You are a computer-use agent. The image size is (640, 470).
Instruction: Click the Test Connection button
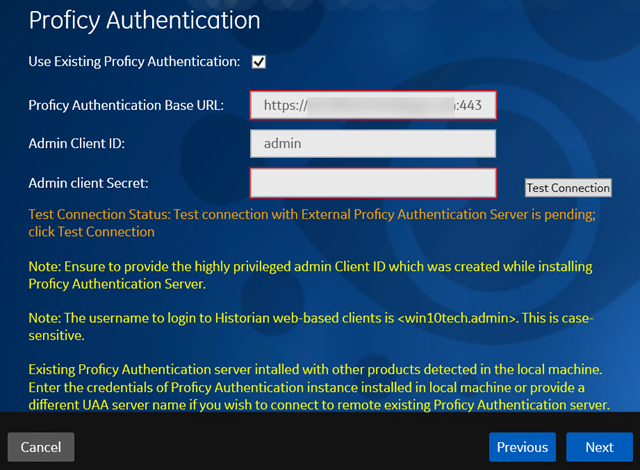point(568,188)
